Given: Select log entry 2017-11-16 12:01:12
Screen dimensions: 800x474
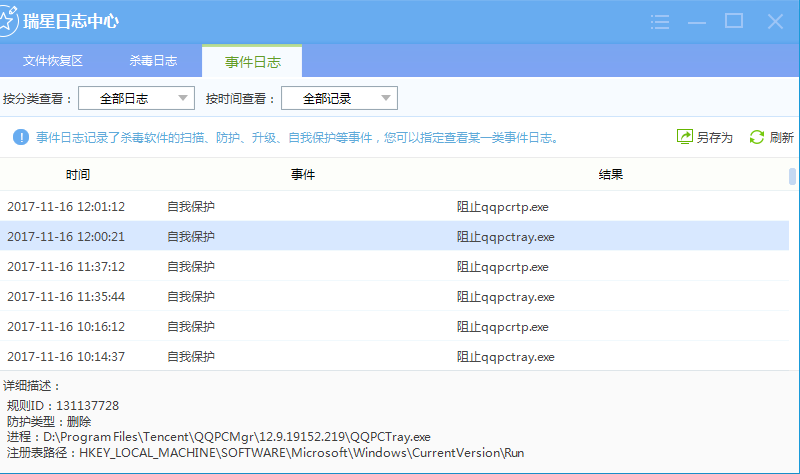Looking at the screenshot, I should click(x=394, y=206).
